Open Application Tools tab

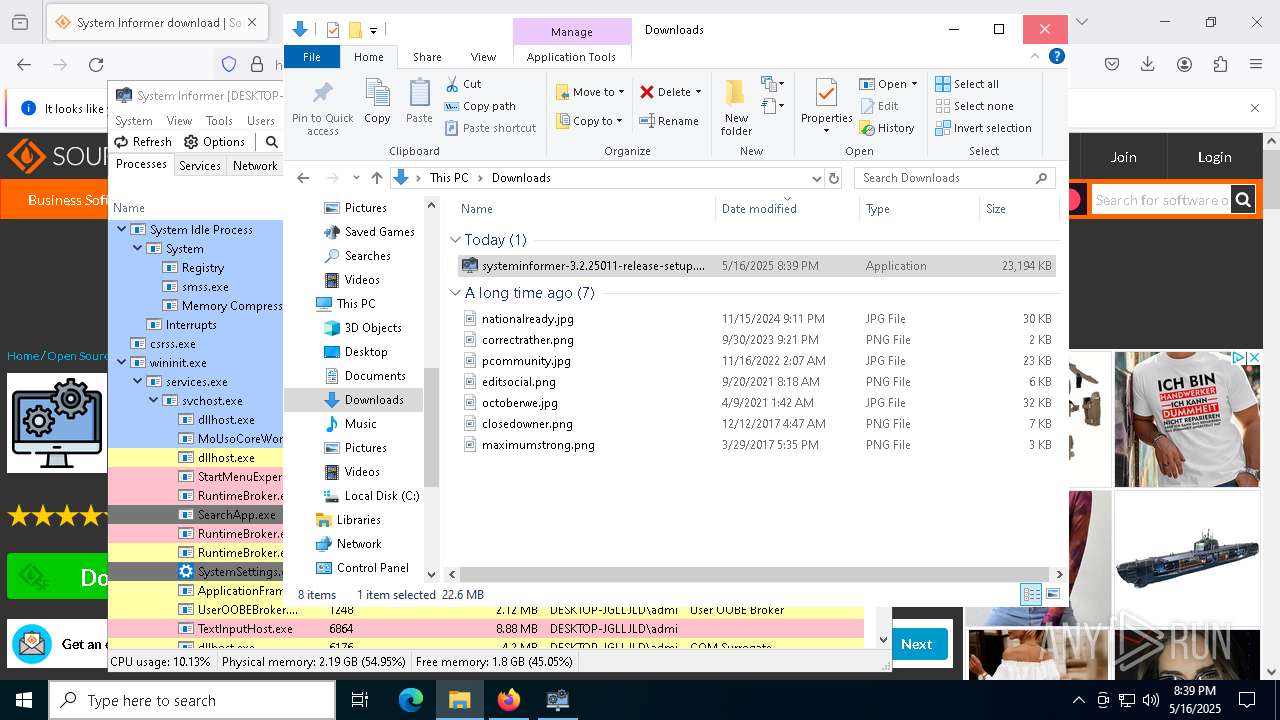click(571, 57)
